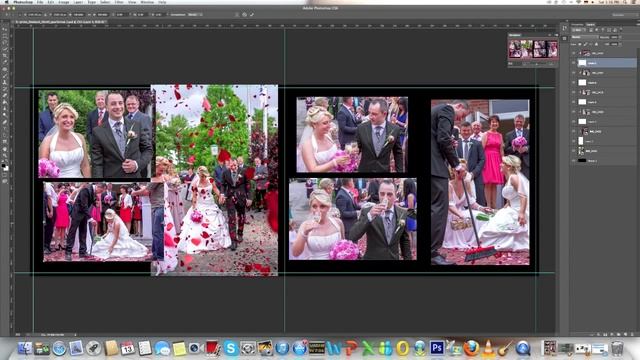The height and width of the screenshot is (360, 640).
Task: Click the champagne-drinking couple photo on canvas
Action: click(353, 219)
